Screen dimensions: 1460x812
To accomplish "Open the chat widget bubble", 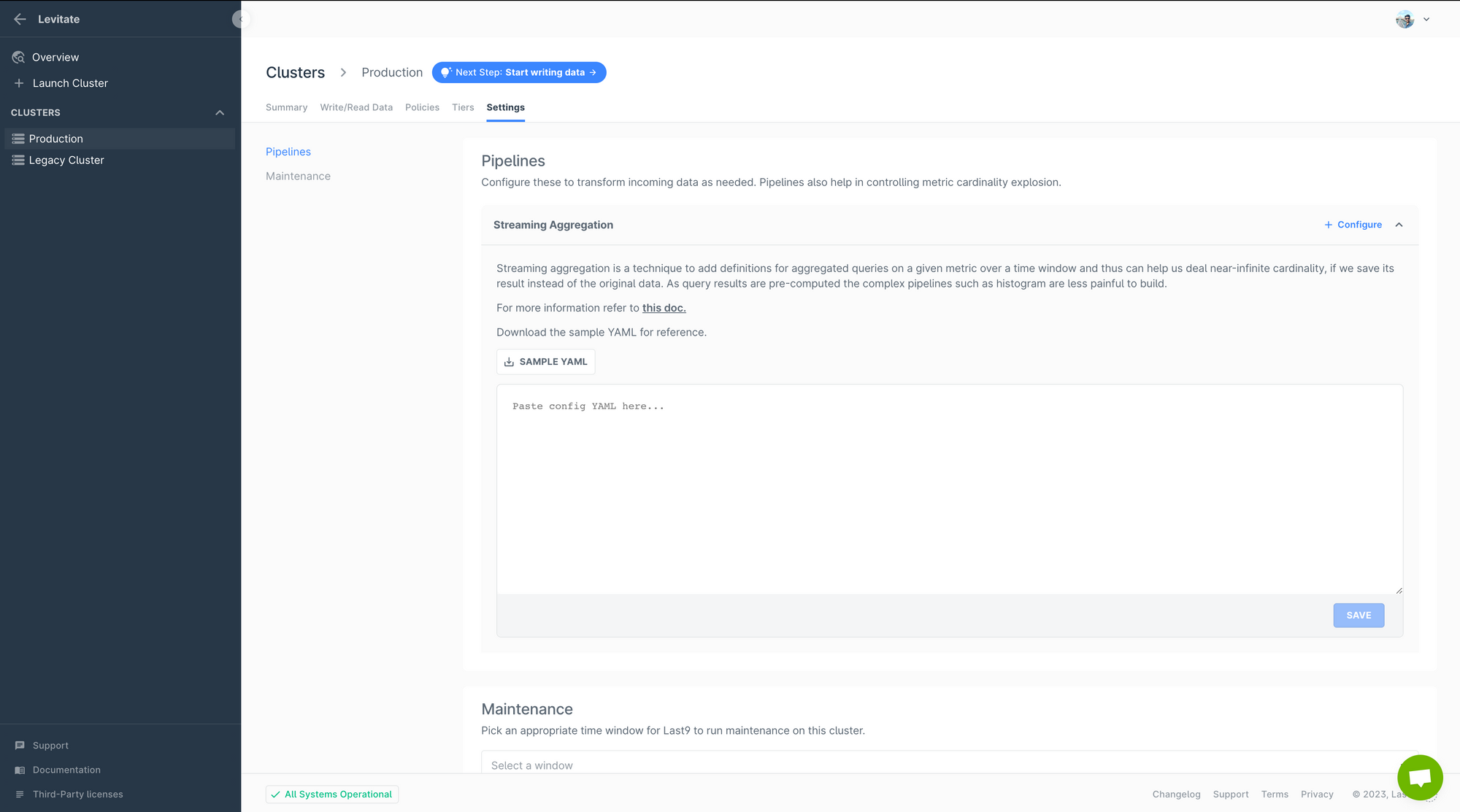I will [1419, 777].
